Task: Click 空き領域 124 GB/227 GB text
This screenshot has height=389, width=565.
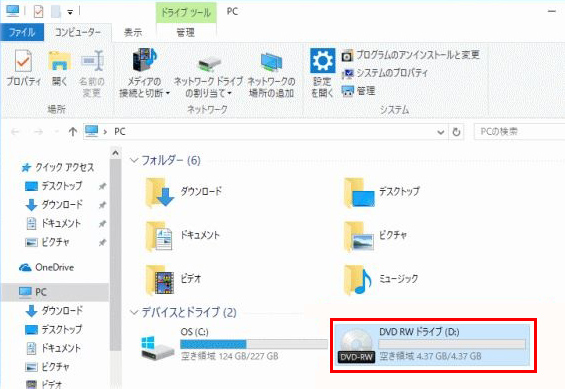Action: (230, 357)
